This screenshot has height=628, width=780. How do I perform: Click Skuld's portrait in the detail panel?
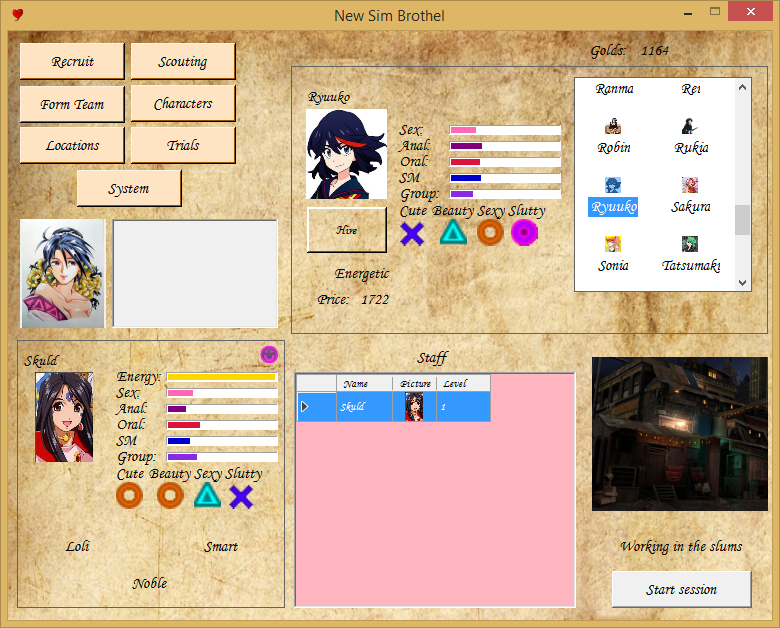tap(64, 417)
